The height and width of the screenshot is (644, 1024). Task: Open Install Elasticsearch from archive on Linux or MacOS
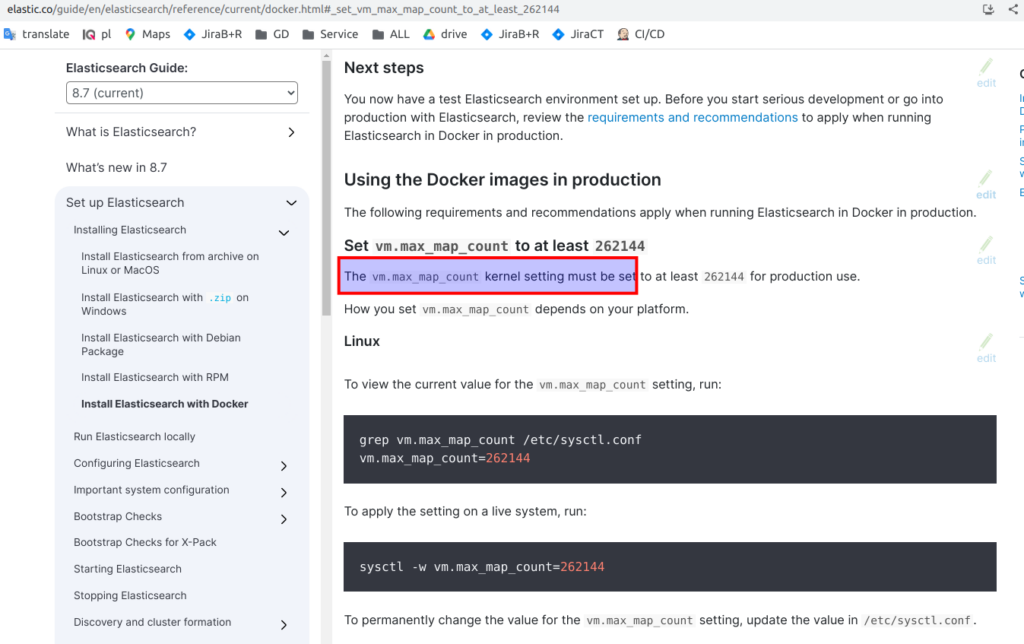point(170,263)
